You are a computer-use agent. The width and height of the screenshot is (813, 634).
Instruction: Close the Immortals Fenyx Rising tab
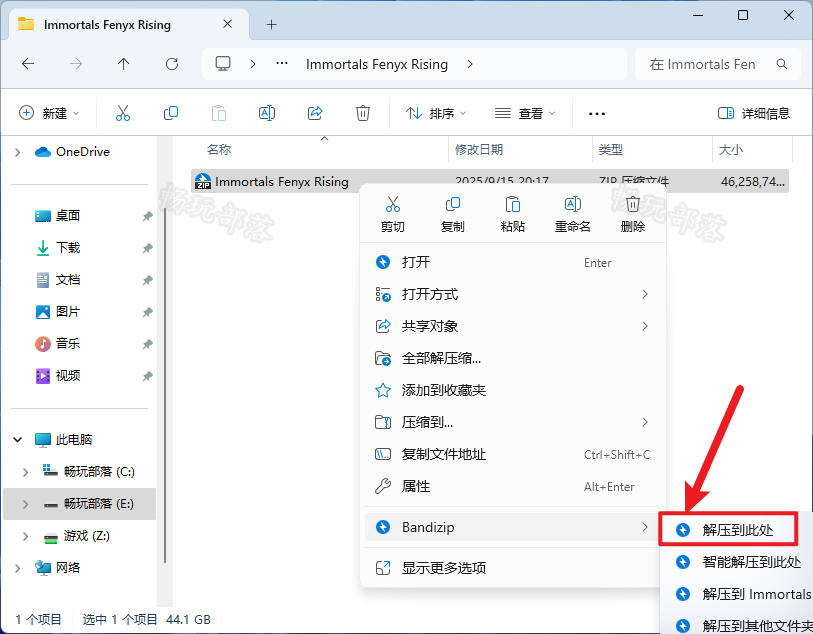tap(227, 24)
